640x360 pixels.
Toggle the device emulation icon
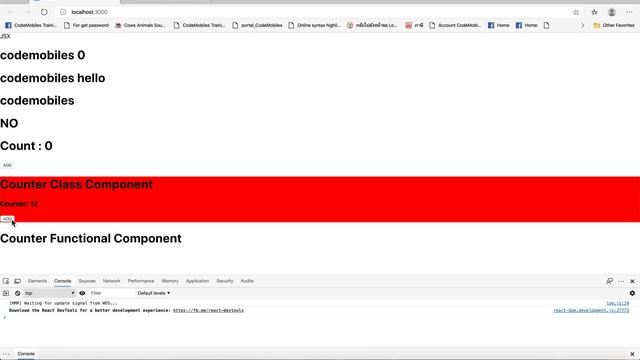18,281
